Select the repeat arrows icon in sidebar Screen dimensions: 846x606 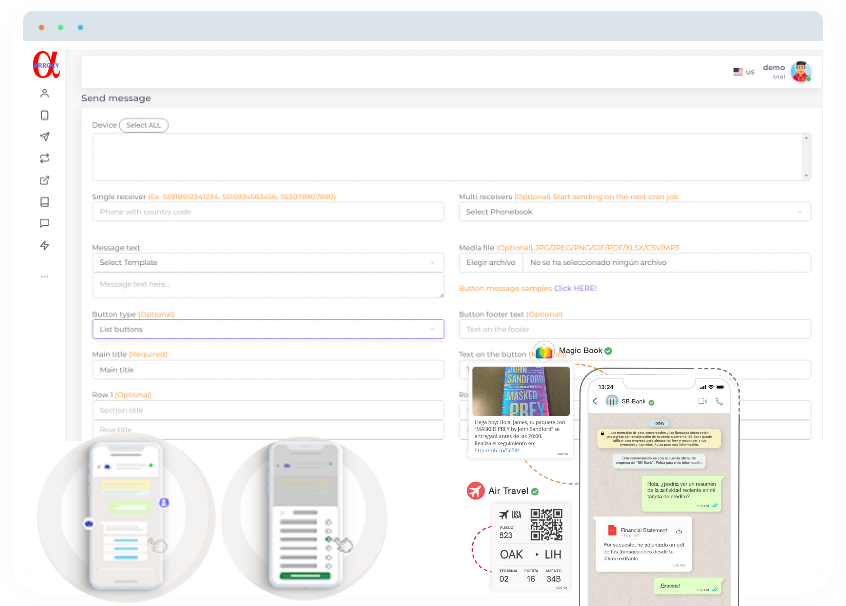[44, 158]
